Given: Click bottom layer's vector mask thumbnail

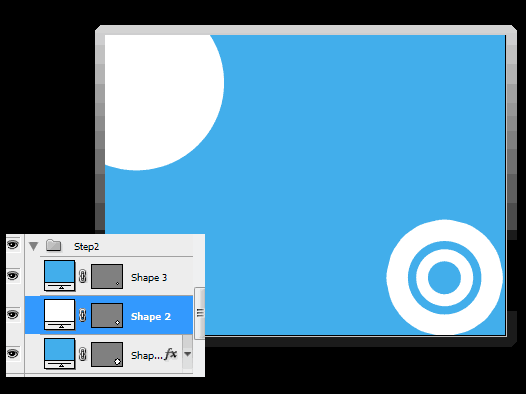Looking at the screenshot, I should [x=107, y=354].
